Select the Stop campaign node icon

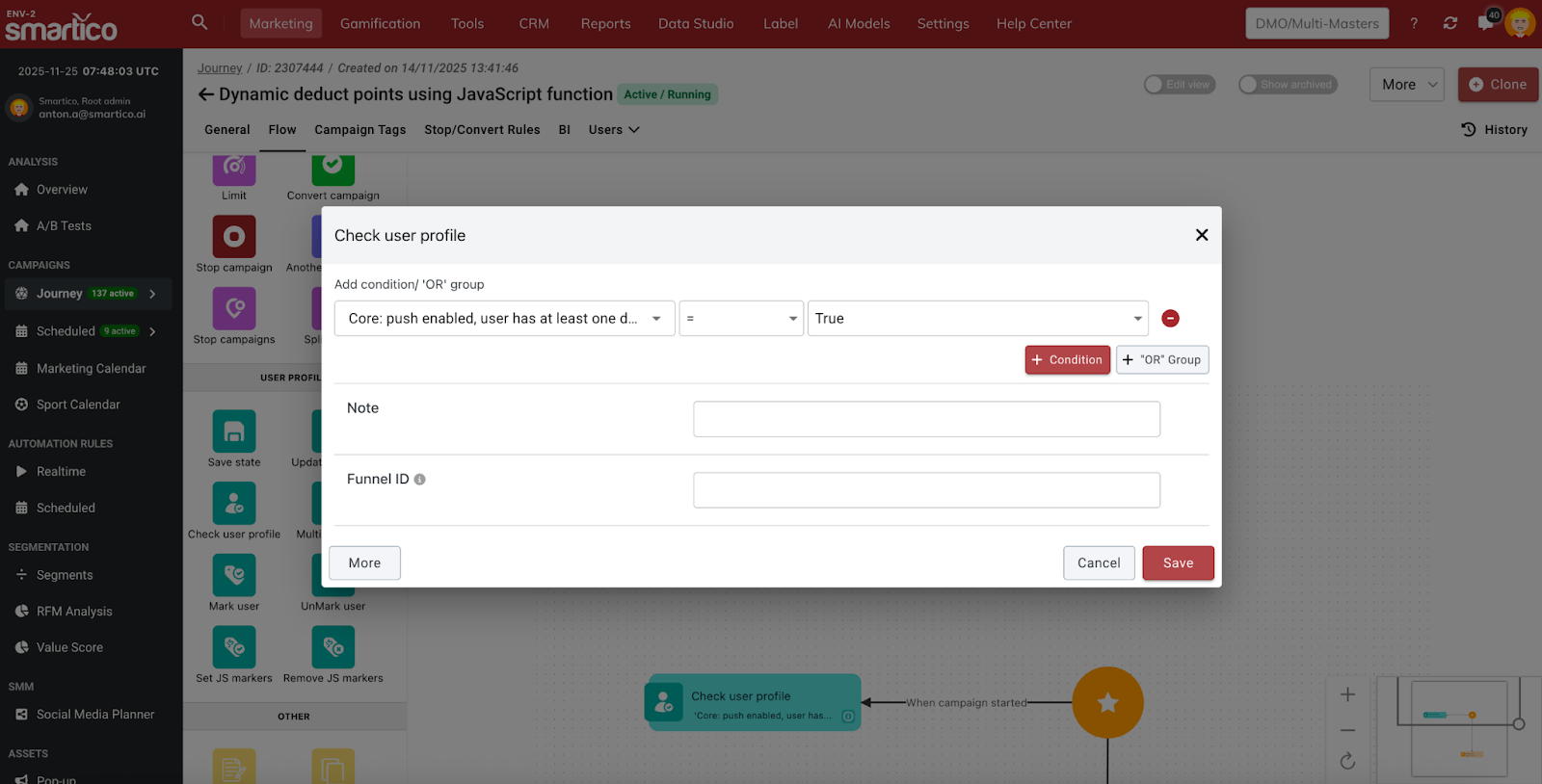234,236
